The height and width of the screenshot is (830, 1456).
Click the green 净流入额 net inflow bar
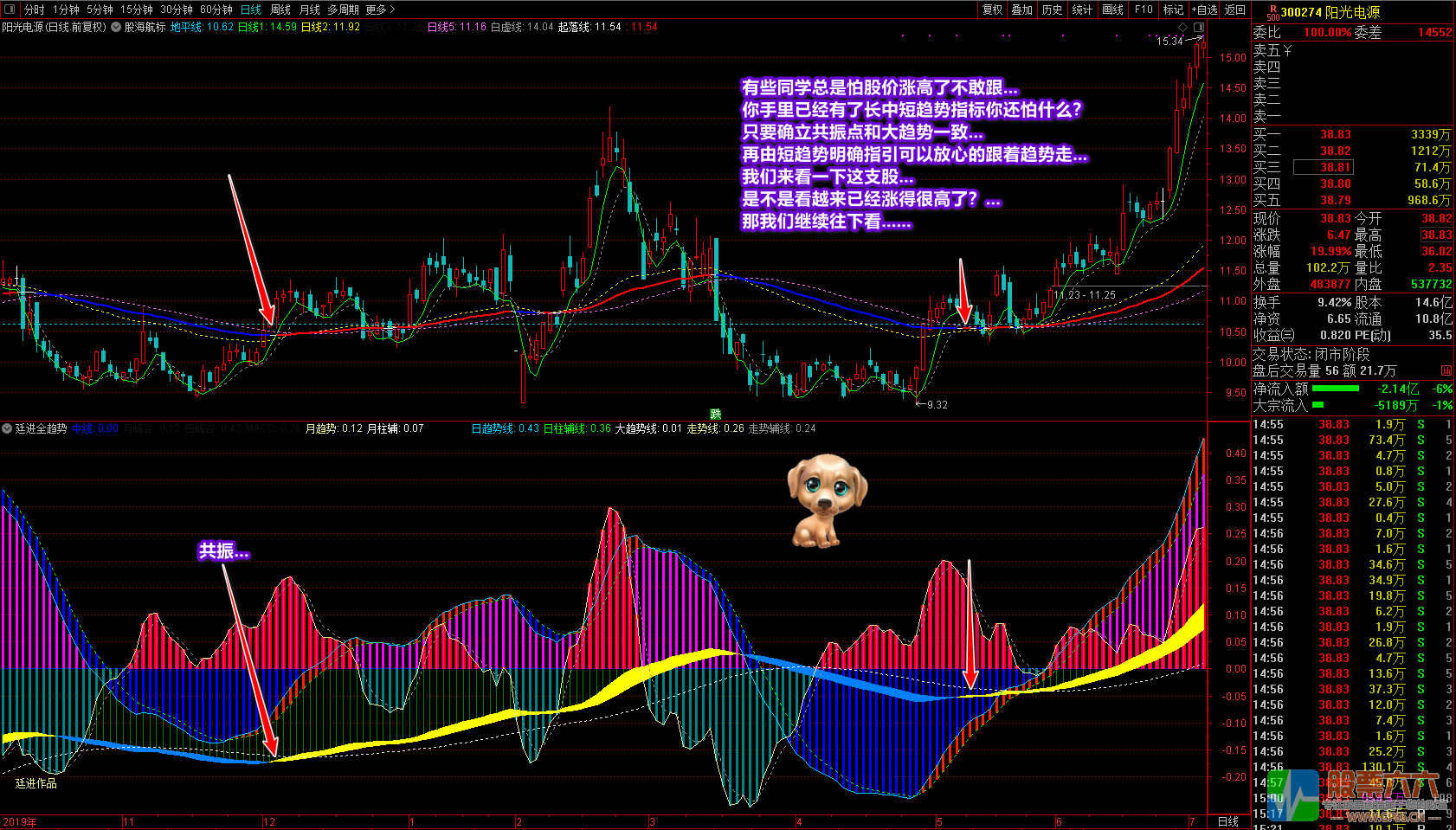(1336, 389)
